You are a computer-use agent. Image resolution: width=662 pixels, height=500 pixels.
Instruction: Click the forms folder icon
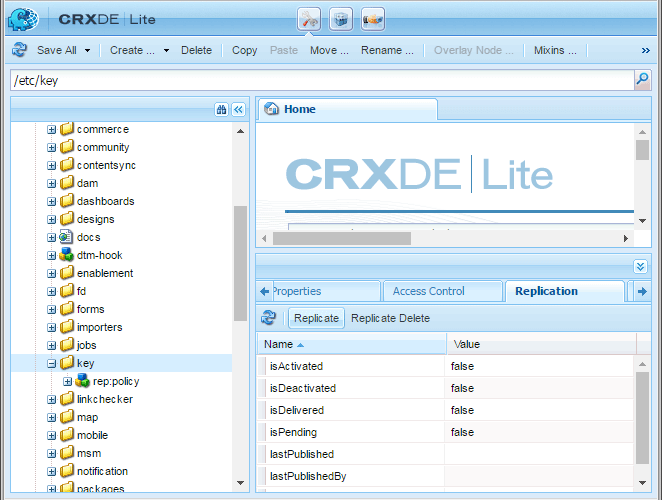pos(67,309)
